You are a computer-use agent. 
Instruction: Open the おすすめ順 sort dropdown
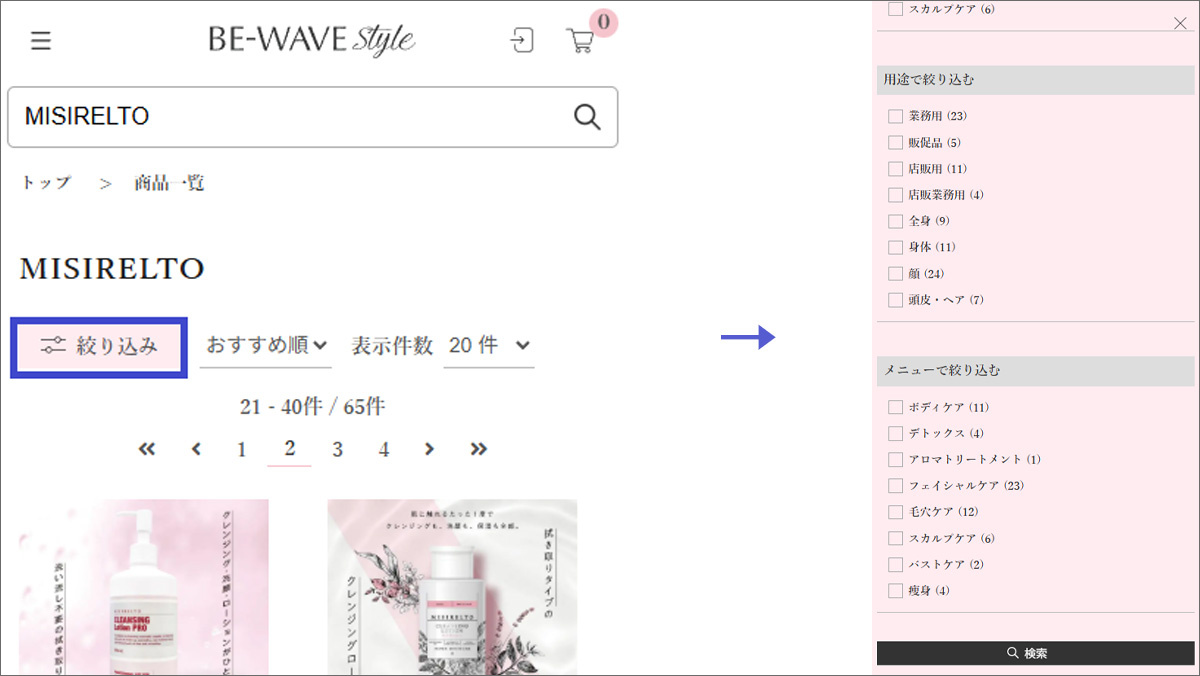[x=266, y=345]
